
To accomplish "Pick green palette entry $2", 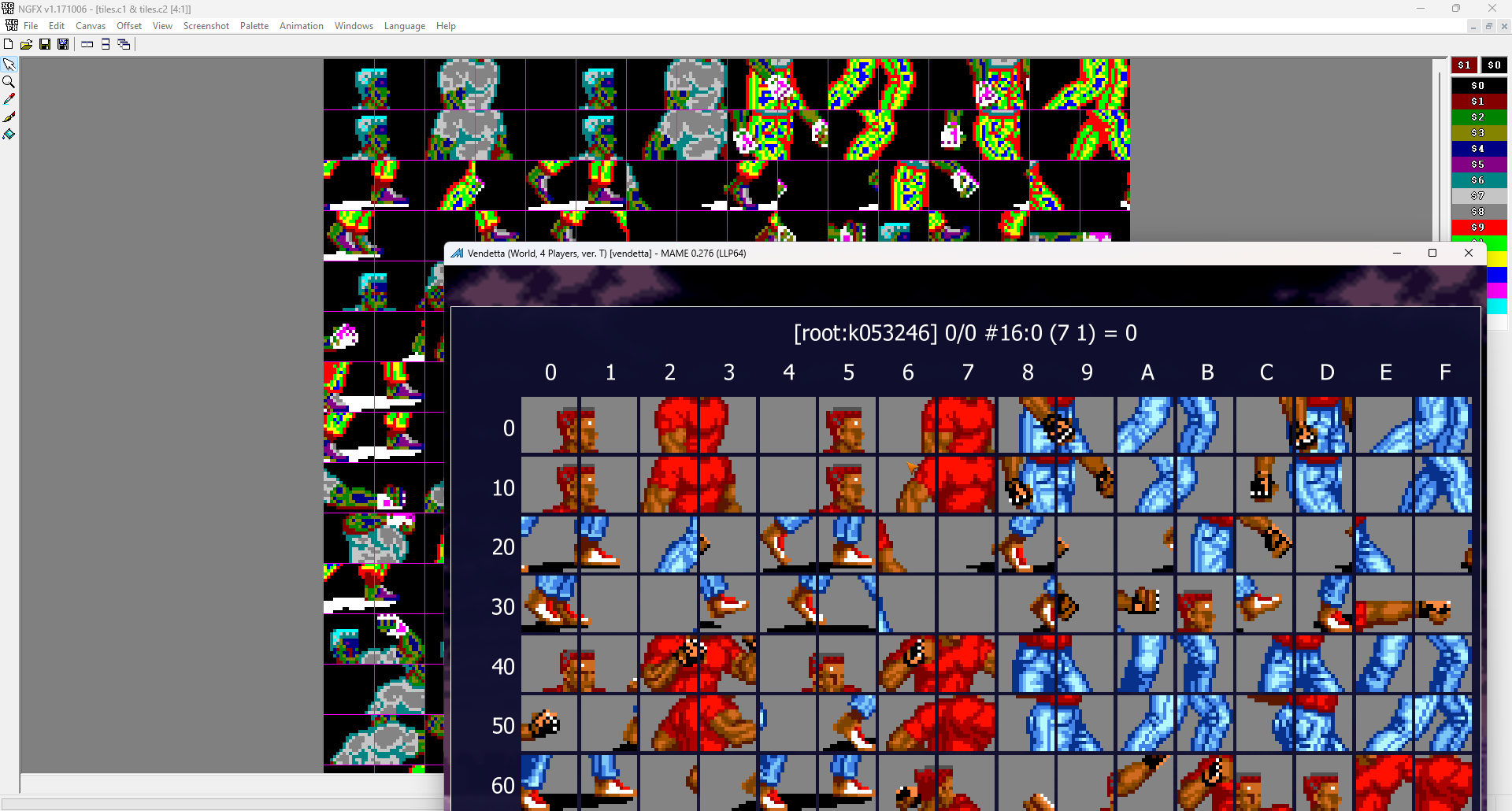I will [1478, 117].
